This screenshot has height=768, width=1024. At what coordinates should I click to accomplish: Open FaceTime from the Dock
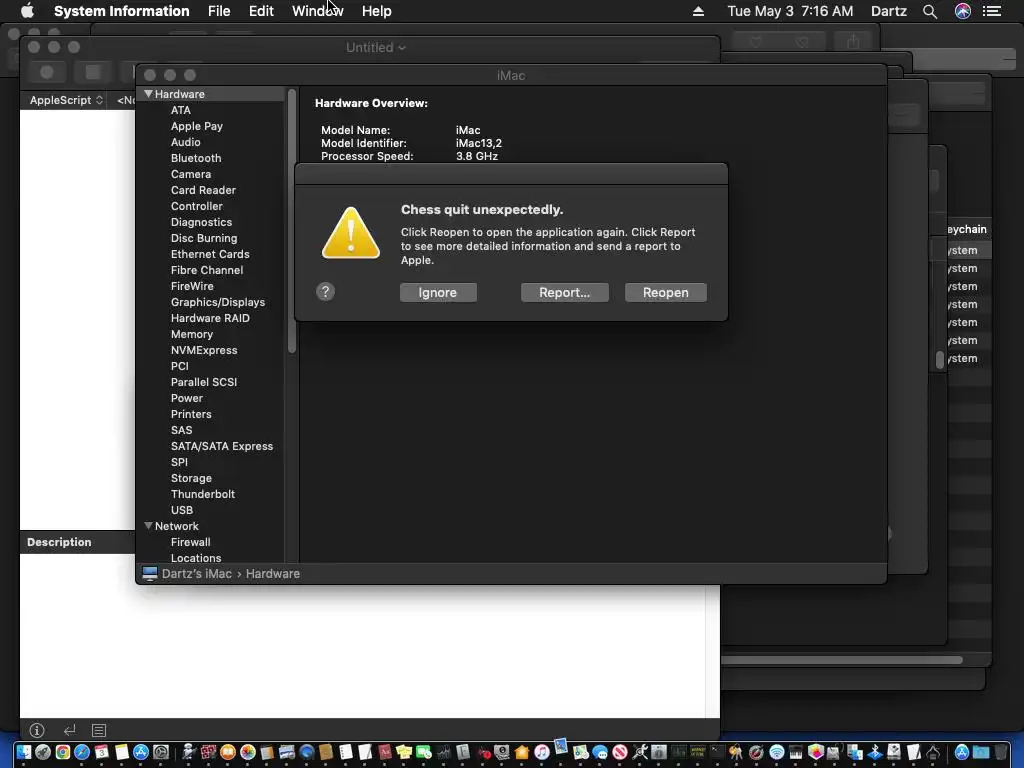(x=423, y=752)
